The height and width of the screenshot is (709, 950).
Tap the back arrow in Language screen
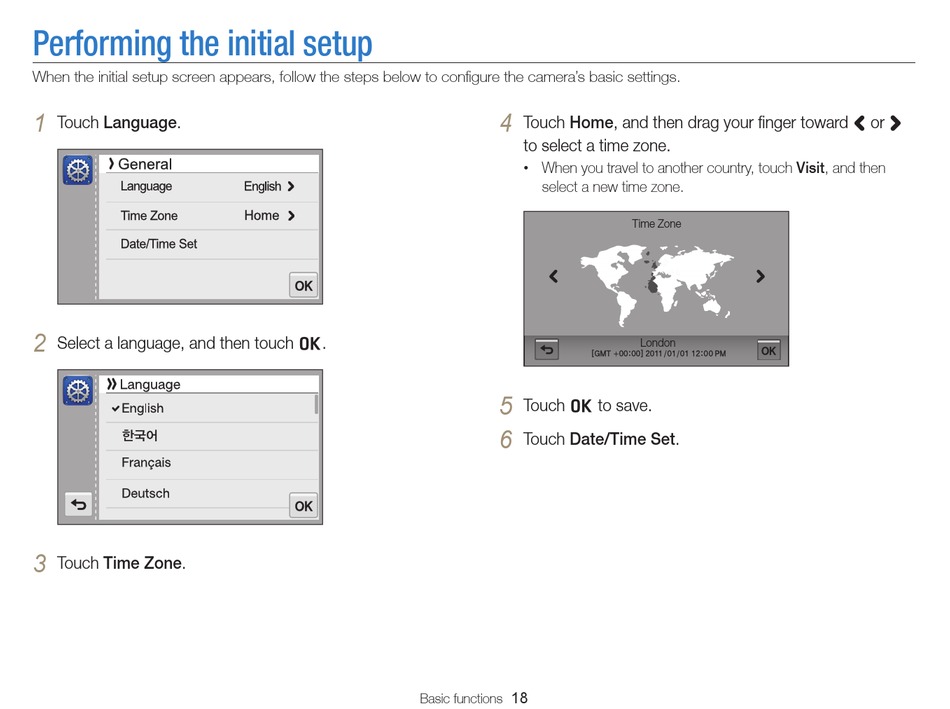79,504
